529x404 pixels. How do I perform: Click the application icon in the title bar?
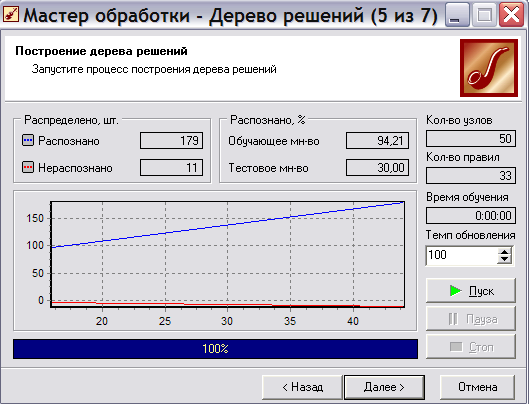pos(11,14)
